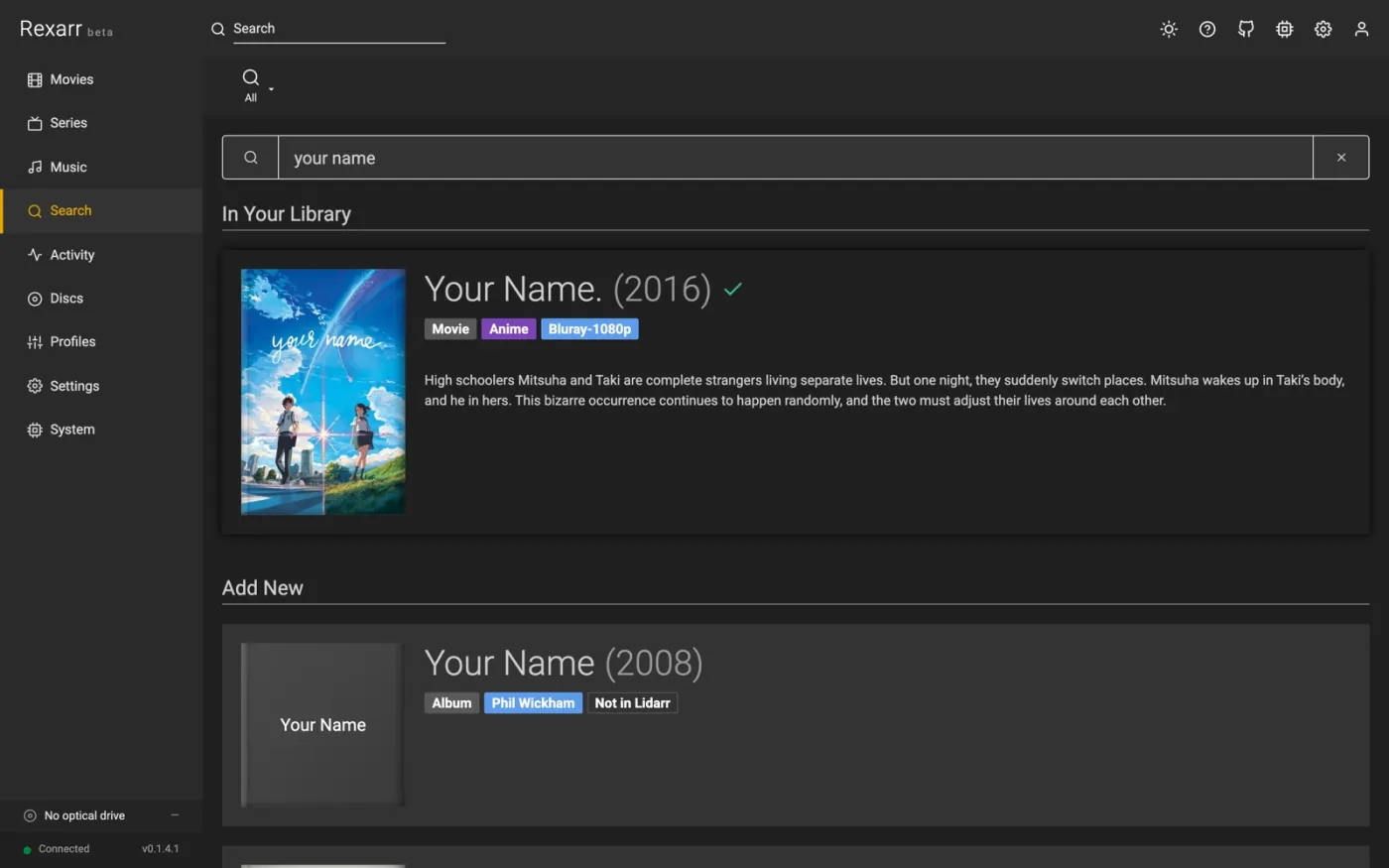This screenshot has width=1389, height=868.
Task: Click the Connected status indicator
Action: pos(57,849)
